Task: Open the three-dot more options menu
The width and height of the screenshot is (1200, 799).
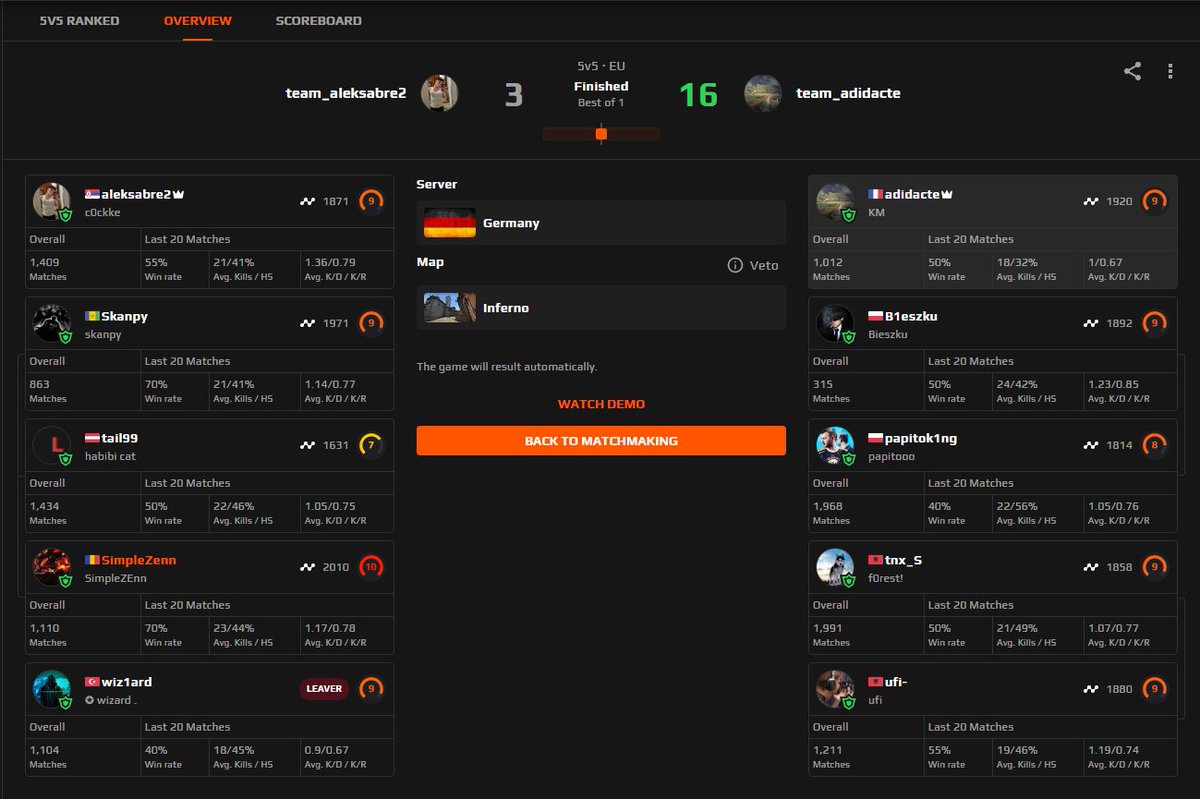Action: coord(1170,71)
